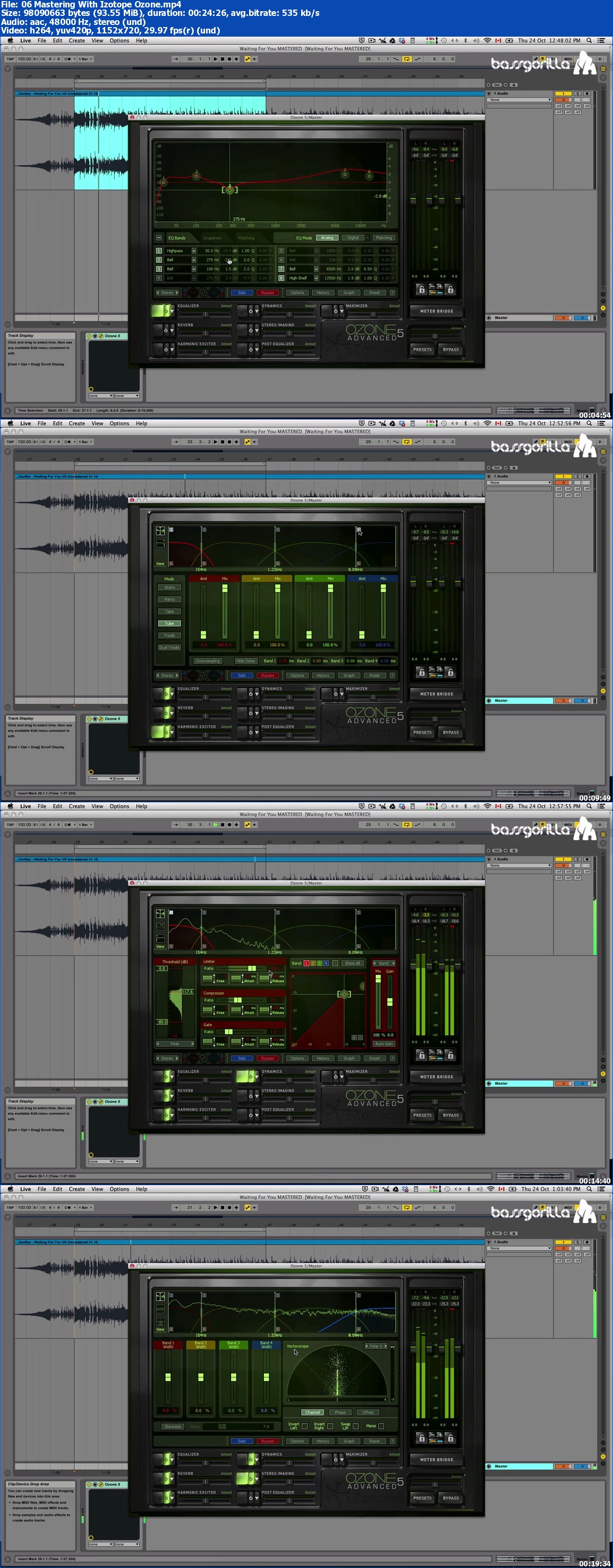This screenshot has height=1568, width=613.
Task: In the 00:14:40 frame, click the top View icon
Action: (x=160, y=914)
